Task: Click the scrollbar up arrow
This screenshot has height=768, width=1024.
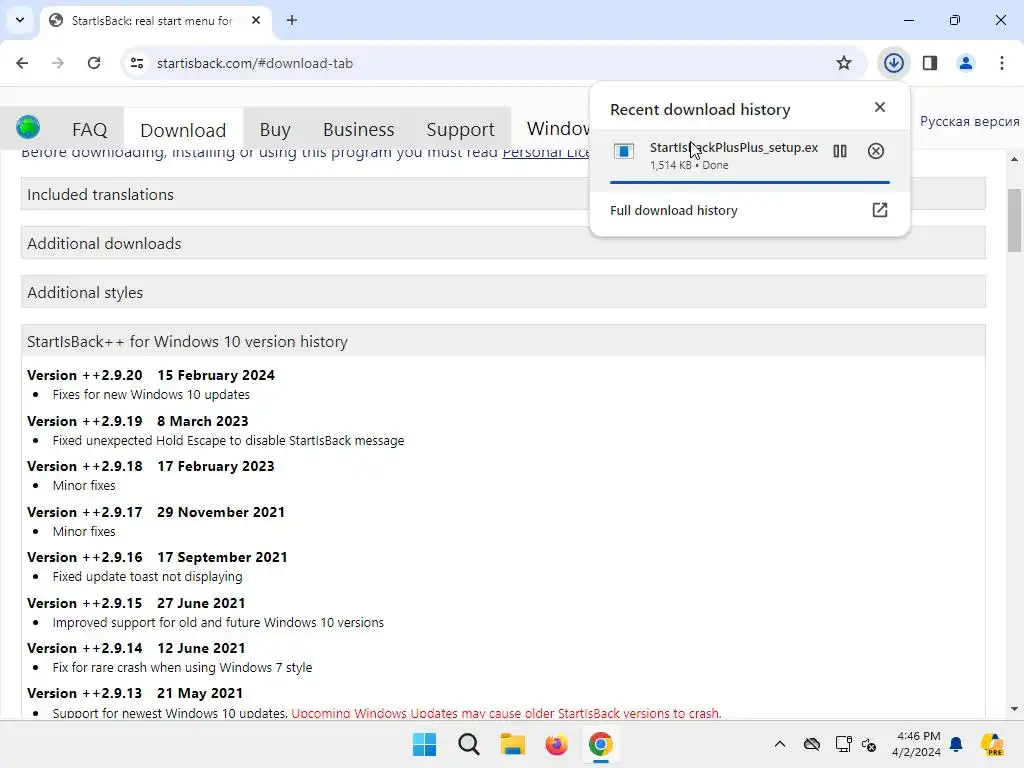Action: coord(1014,159)
